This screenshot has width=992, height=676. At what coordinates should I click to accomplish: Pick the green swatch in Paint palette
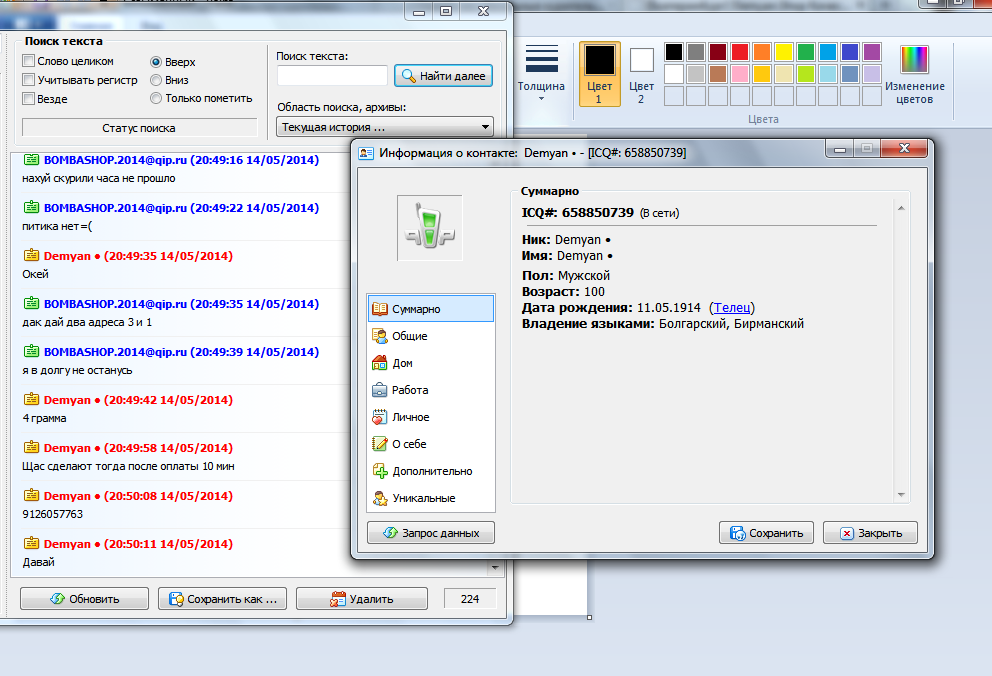[x=806, y=52]
